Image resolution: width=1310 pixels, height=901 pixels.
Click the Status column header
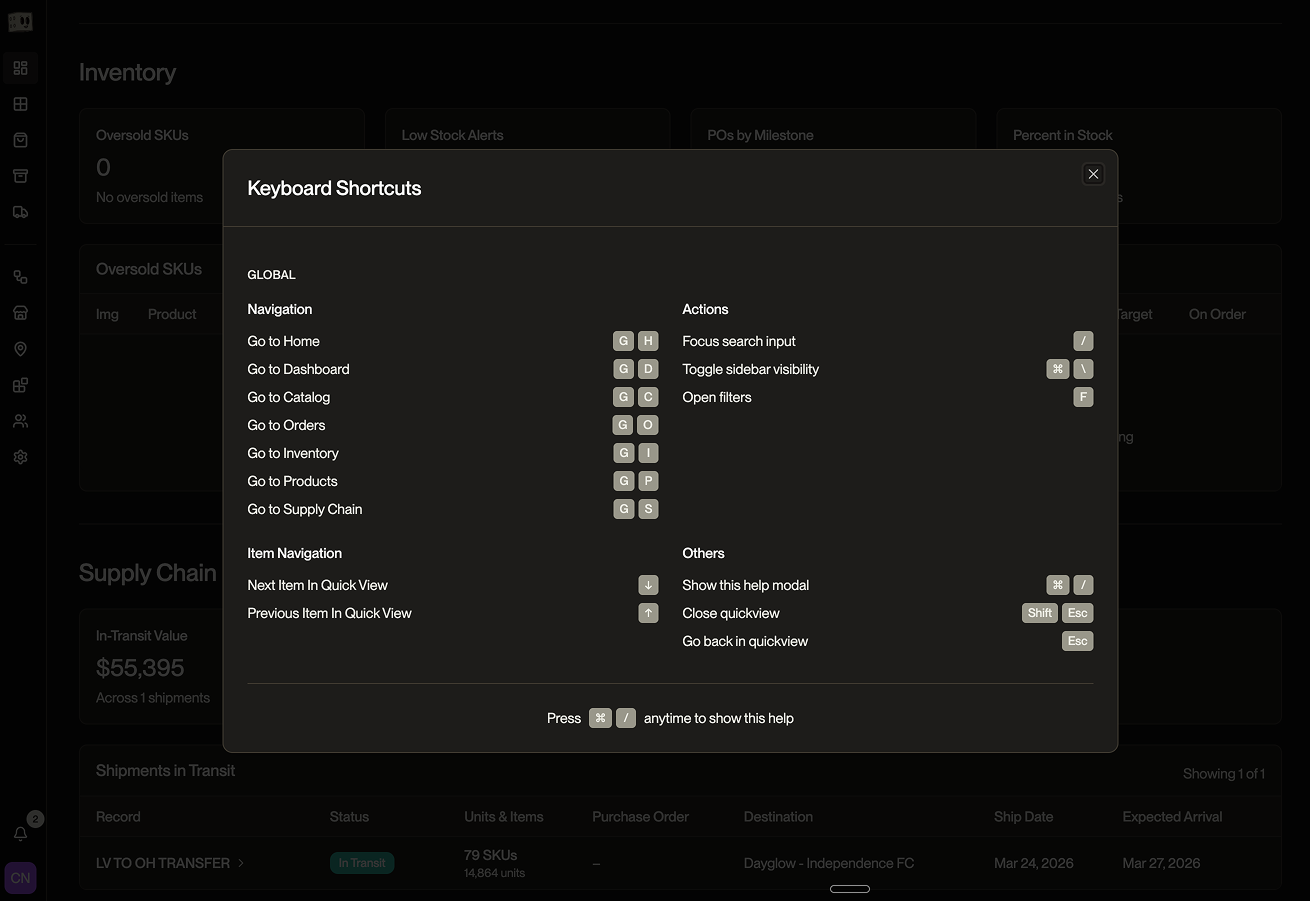coord(349,817)
